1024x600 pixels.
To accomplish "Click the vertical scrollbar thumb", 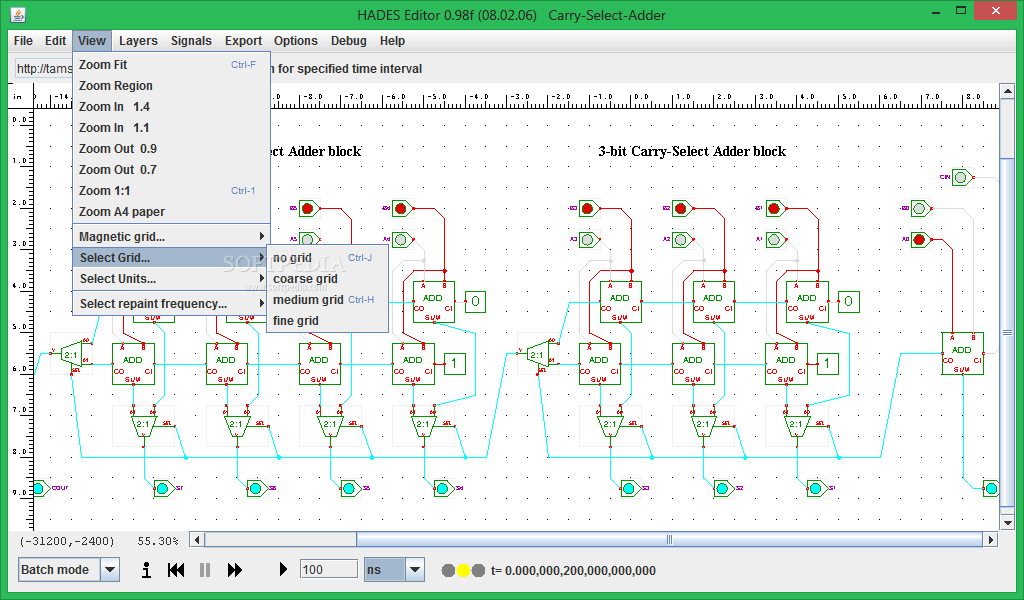I will click(x=1007, y=332).
